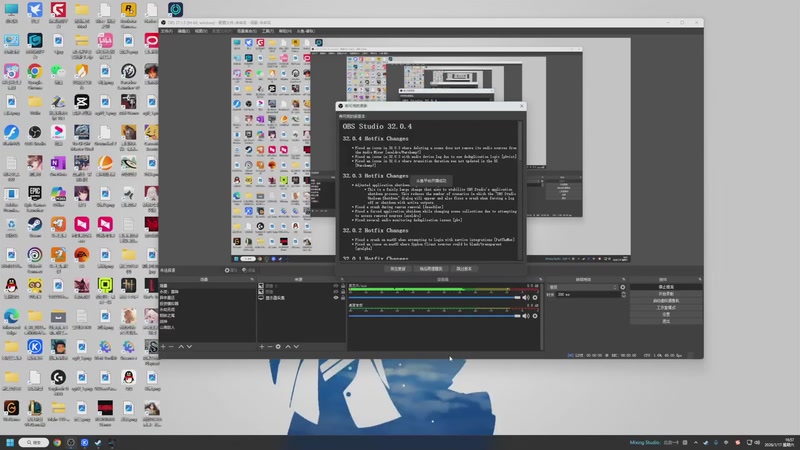This screenshot has height=450, width=800.
Task: Toggle lock icon of middle source row
Action: [x=343, y=292]
